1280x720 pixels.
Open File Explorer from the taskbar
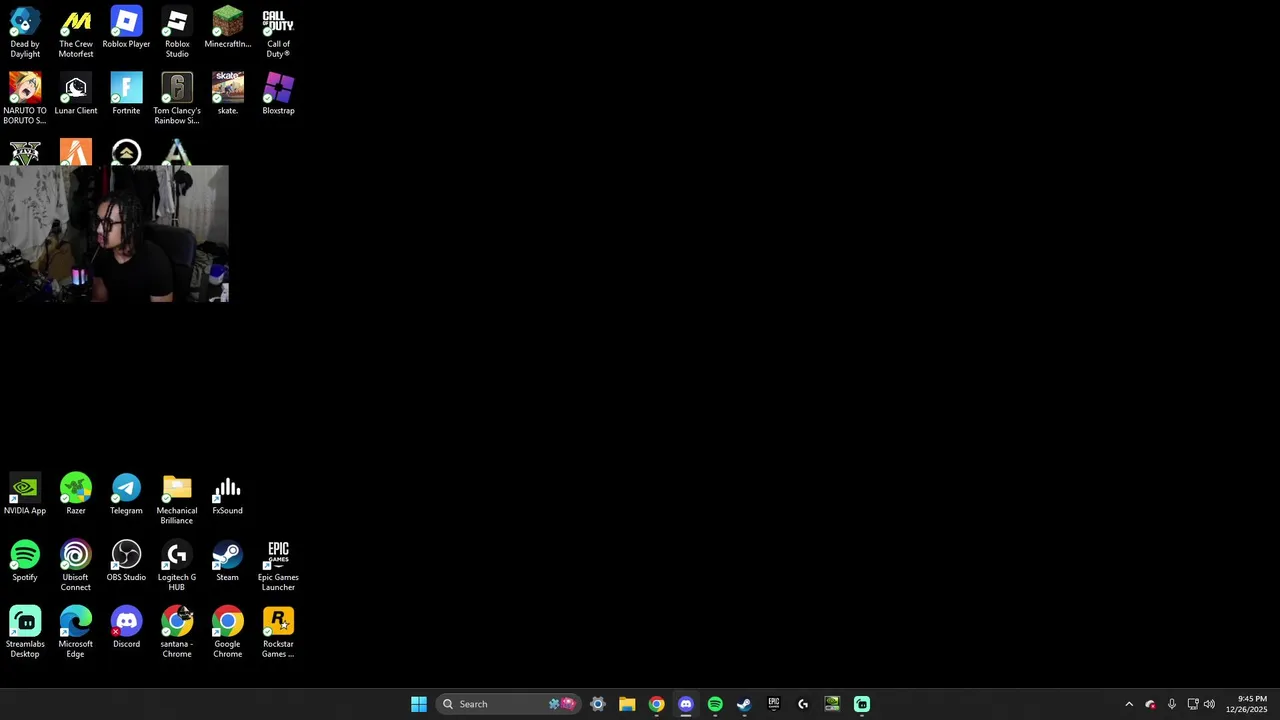[x=627, y=704]
